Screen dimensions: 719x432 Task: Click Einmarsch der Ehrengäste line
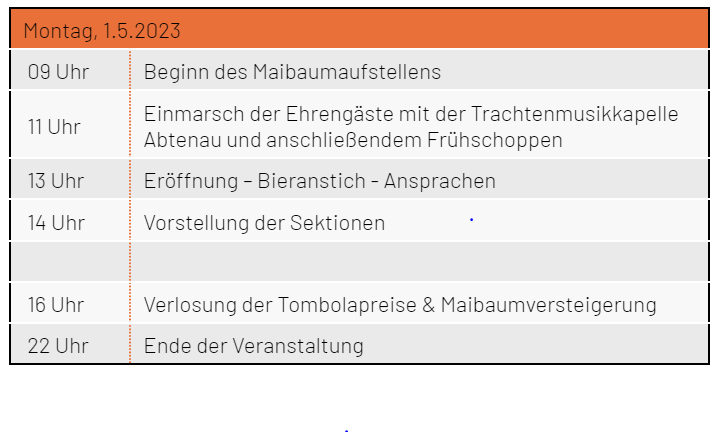coord(411,114)
